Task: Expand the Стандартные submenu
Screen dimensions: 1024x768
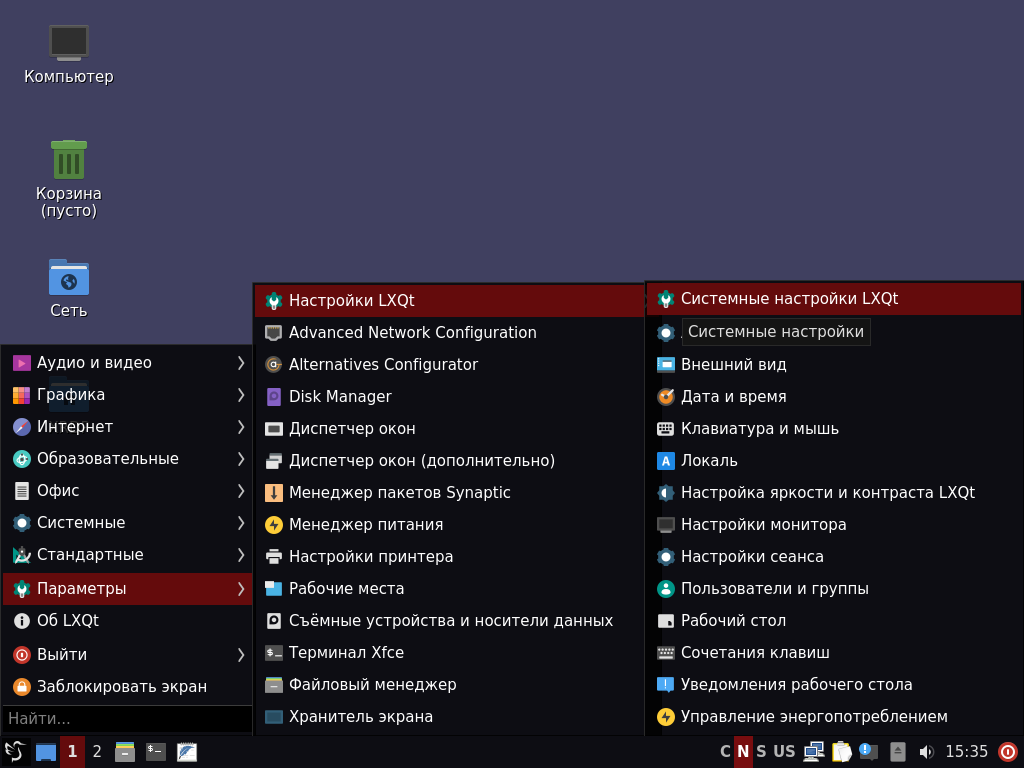Action: pos(127,554)
